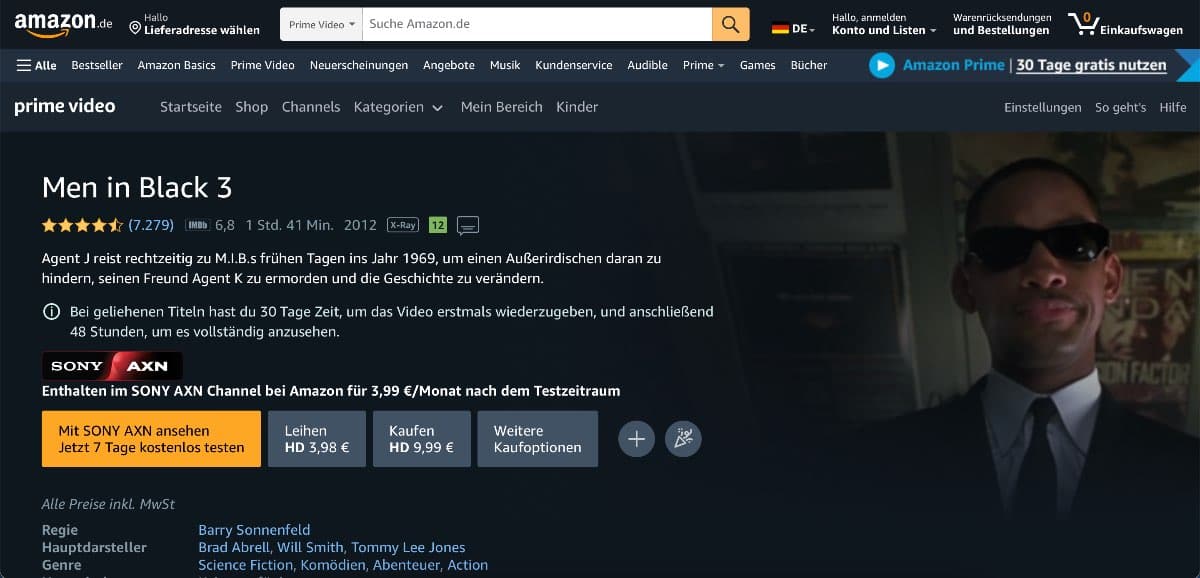Click the Amazon.de logo
The height and width of the screenshot is (578, 1200).
pyautogui.click(x=62, y=24)
